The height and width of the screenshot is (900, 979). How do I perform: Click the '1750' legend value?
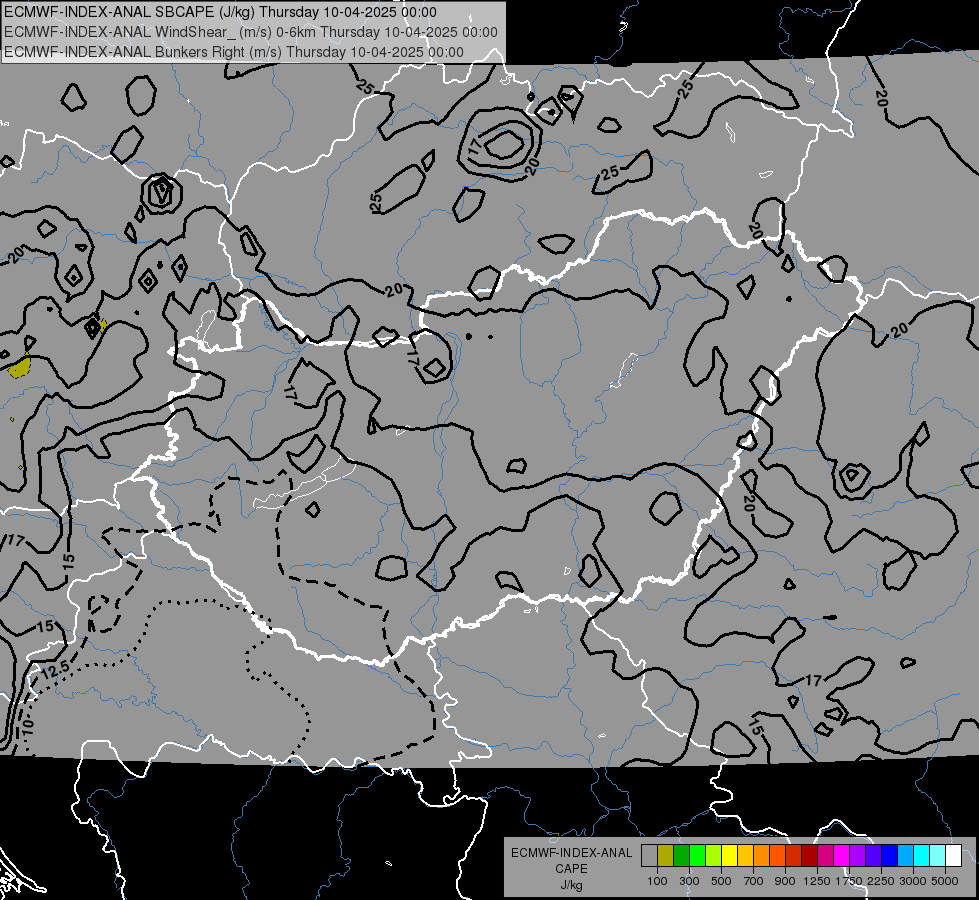click(849, 881)
